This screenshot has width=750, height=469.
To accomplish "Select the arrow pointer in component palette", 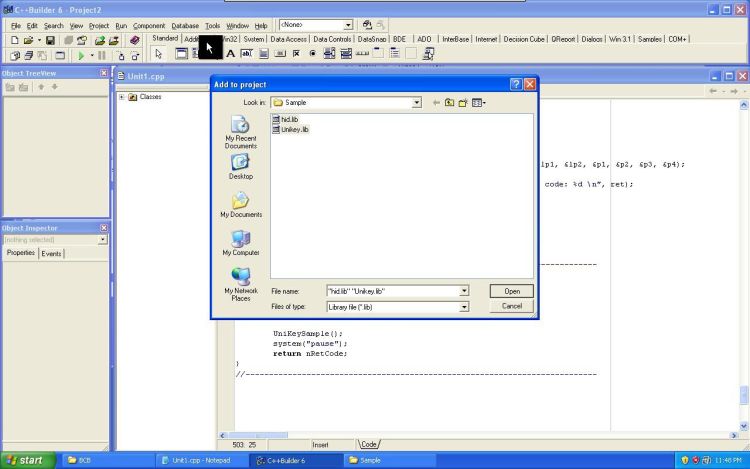I will click(158, 54).
